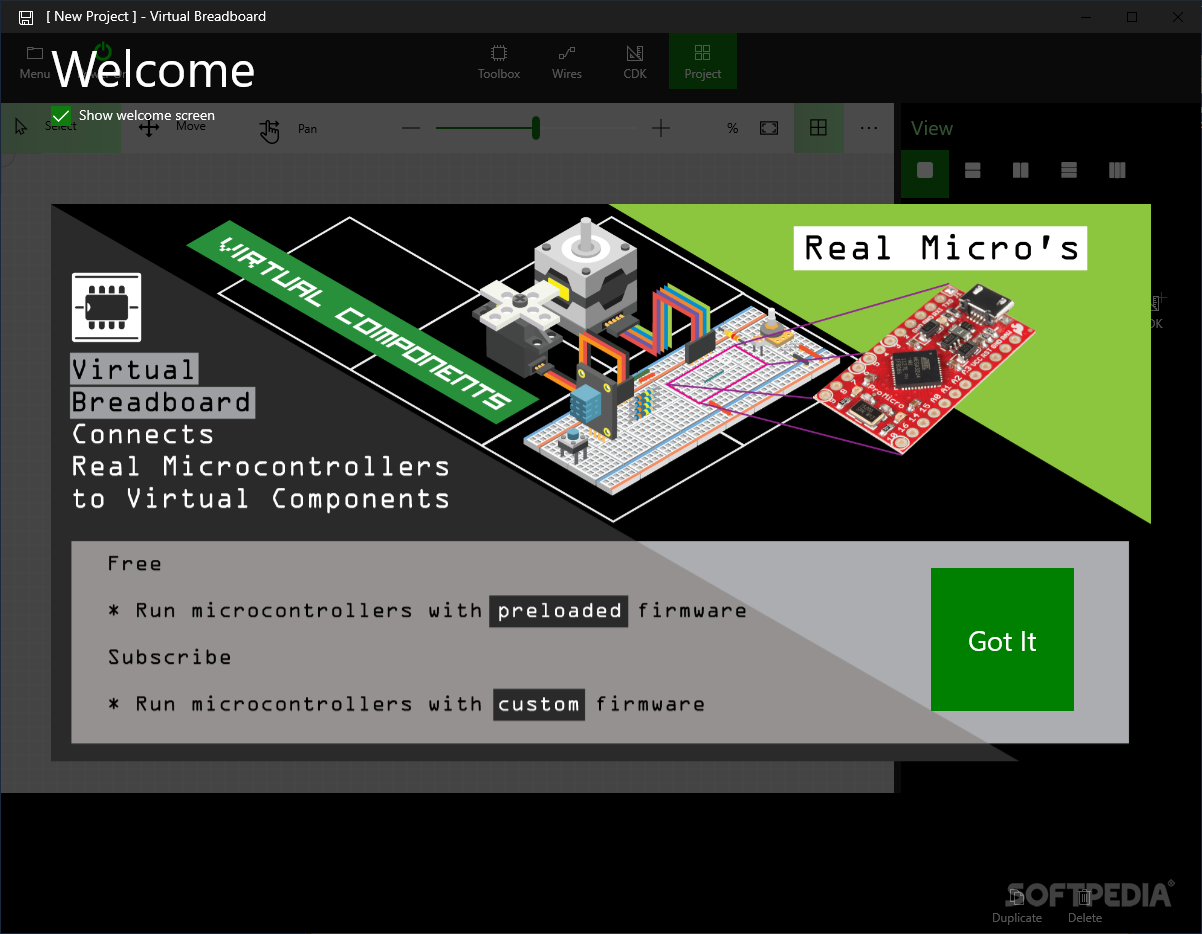
Task: Maximize the Virtual Breadboard window
Action: pos(1132,17)
